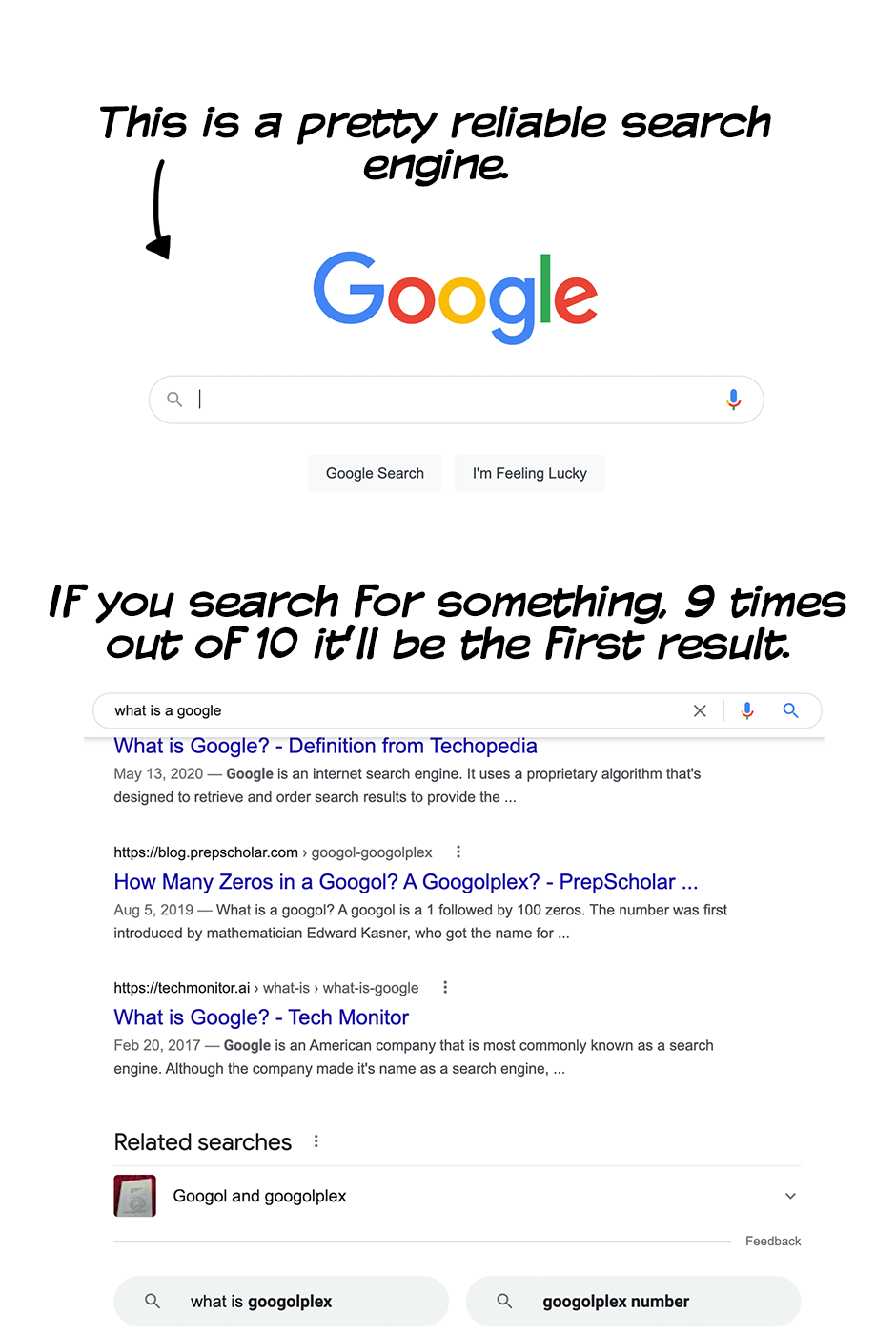This screenshot has width=896, height=1335.
Task: Click three-dot options beside Related searches
Action: 316,1141
